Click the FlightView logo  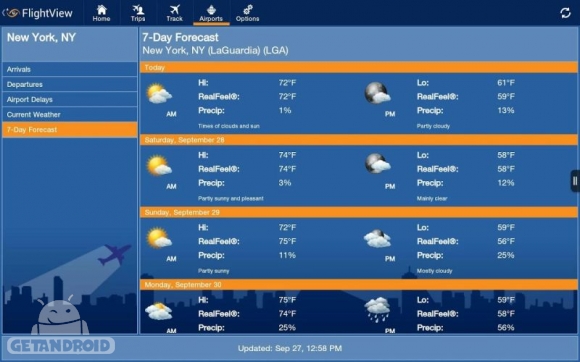(x=38, y=13)
